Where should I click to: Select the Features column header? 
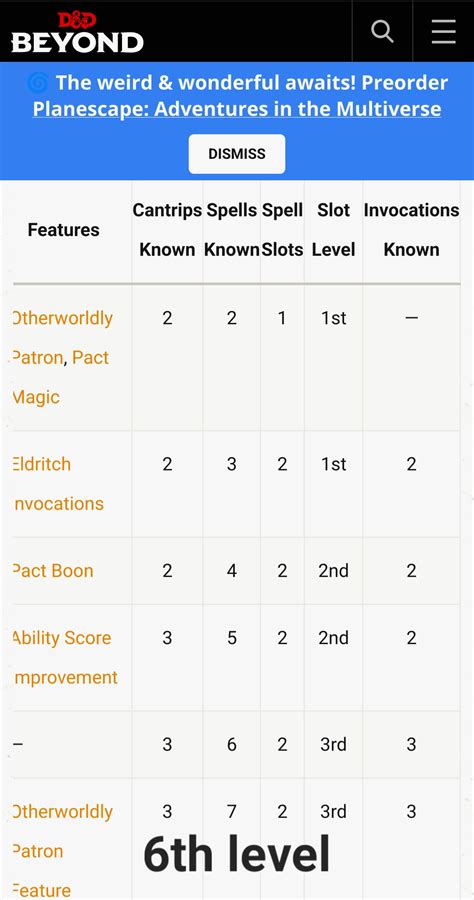point(64,230)
